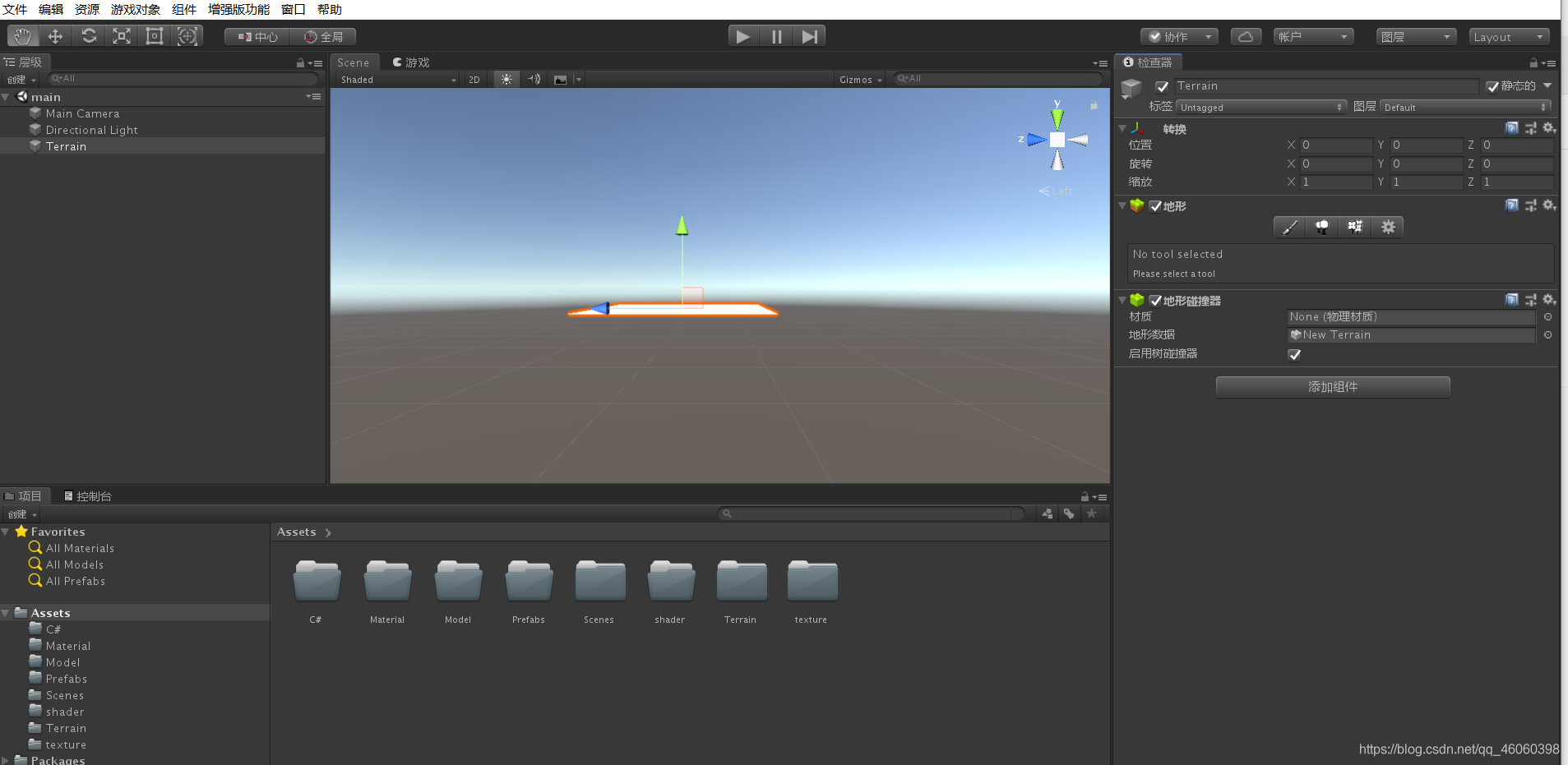The image size is (1568, 765).
Task: Open terrain settings gear tool
Action: pos(1388,227)
